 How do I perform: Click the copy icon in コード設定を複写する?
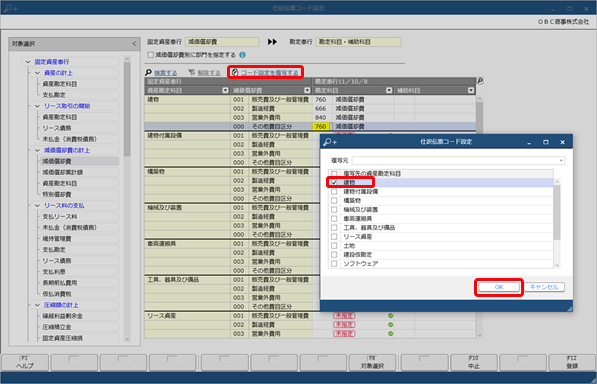click(x=235, y=72)
